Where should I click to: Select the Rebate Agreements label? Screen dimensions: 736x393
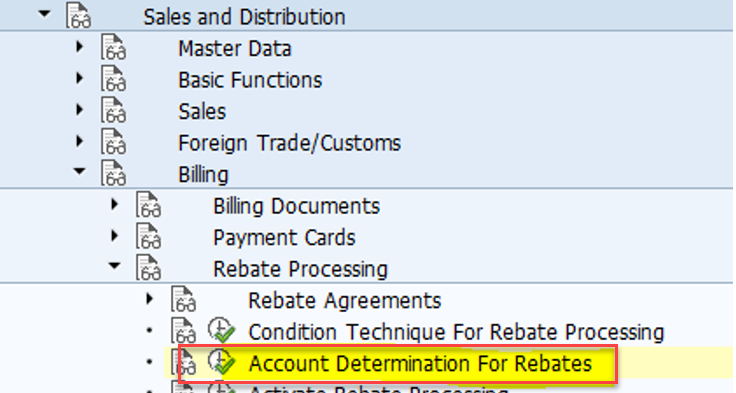[345, 301]
